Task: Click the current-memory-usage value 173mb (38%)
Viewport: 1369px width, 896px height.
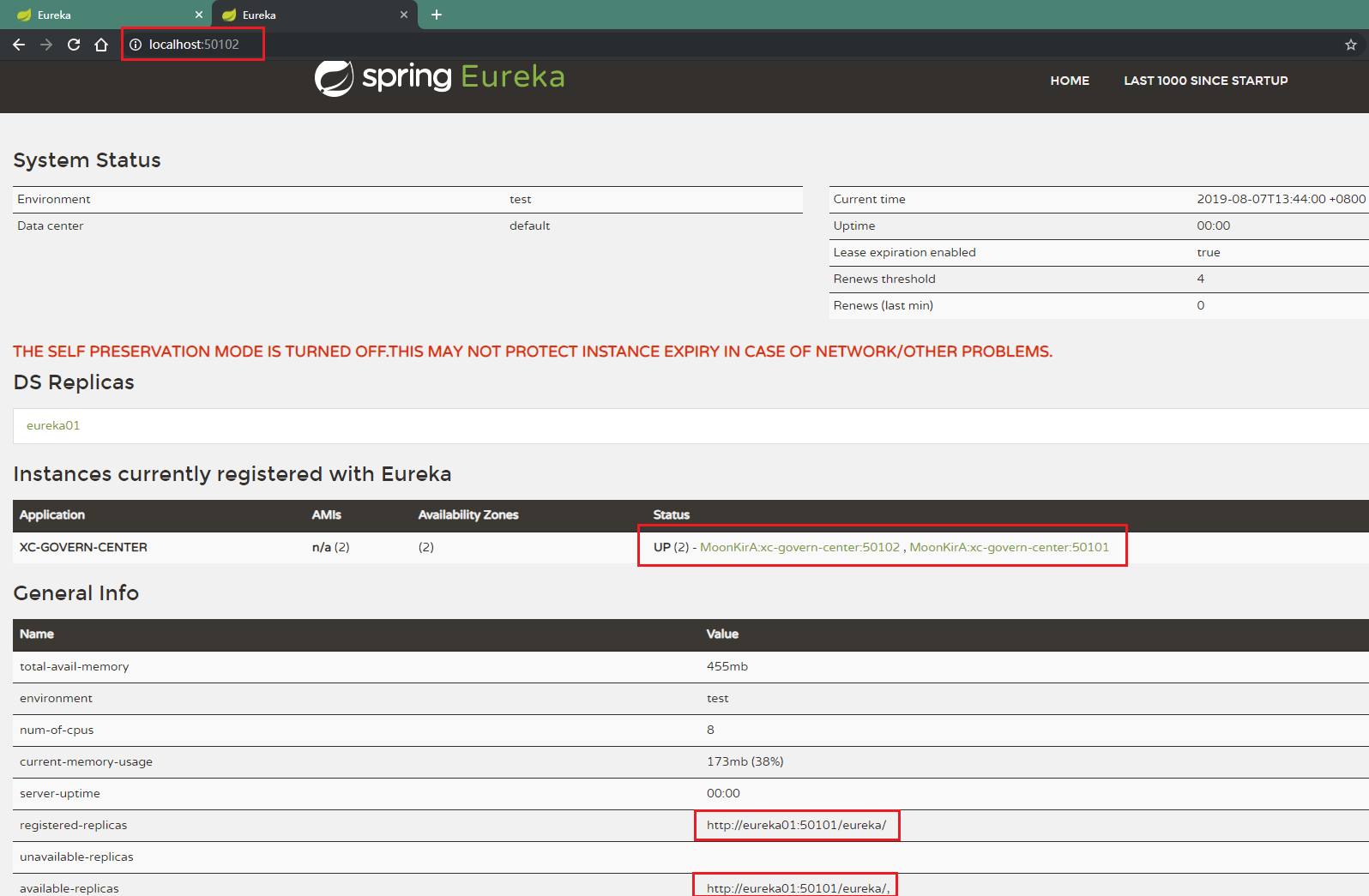Action: coord(745,761)
